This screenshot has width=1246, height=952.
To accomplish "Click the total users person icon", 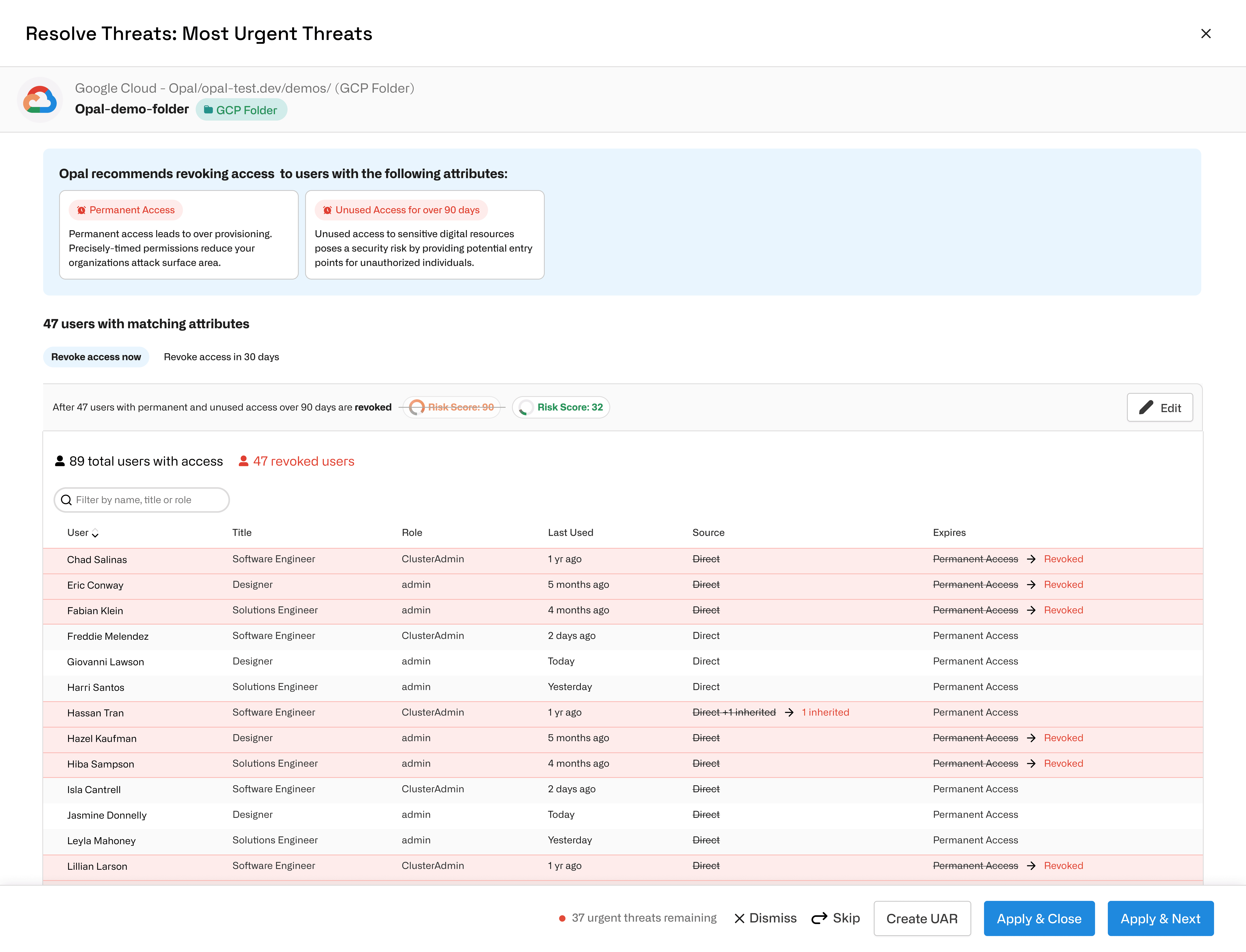I will [x=60, y=461].
